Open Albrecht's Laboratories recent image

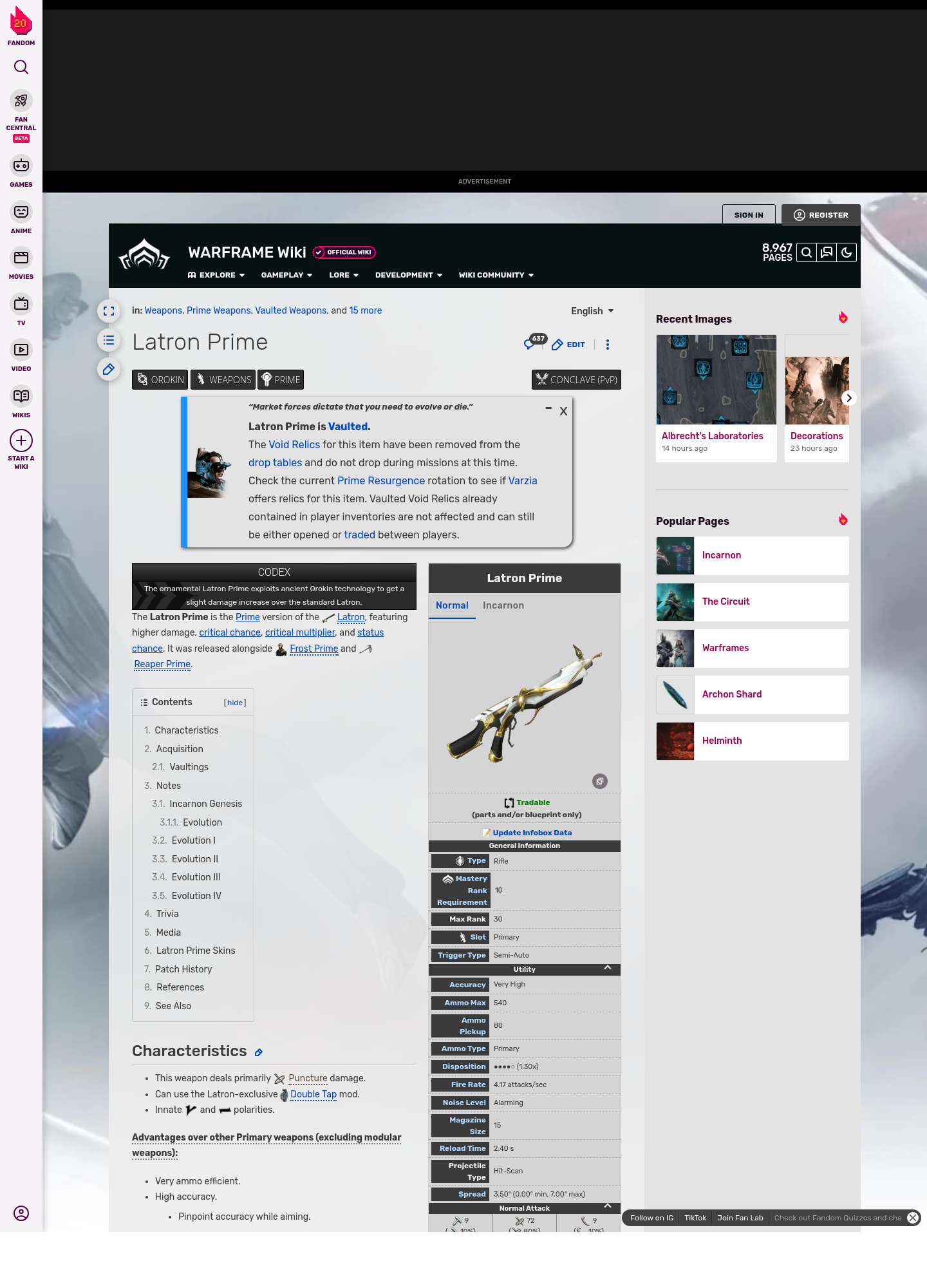tap(716, 398)
